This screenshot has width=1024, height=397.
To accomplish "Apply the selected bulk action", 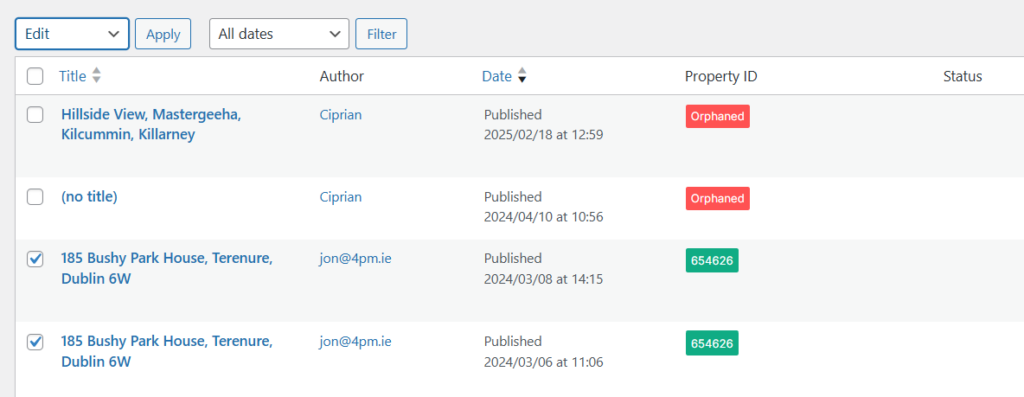I will pos(163,34).
